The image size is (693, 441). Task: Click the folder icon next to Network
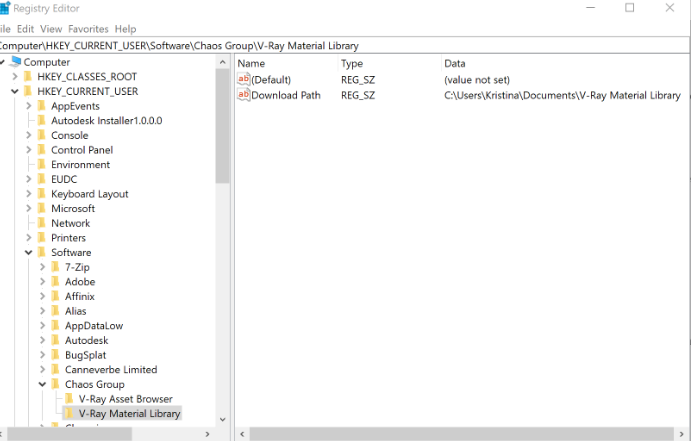tap(42, 223)
